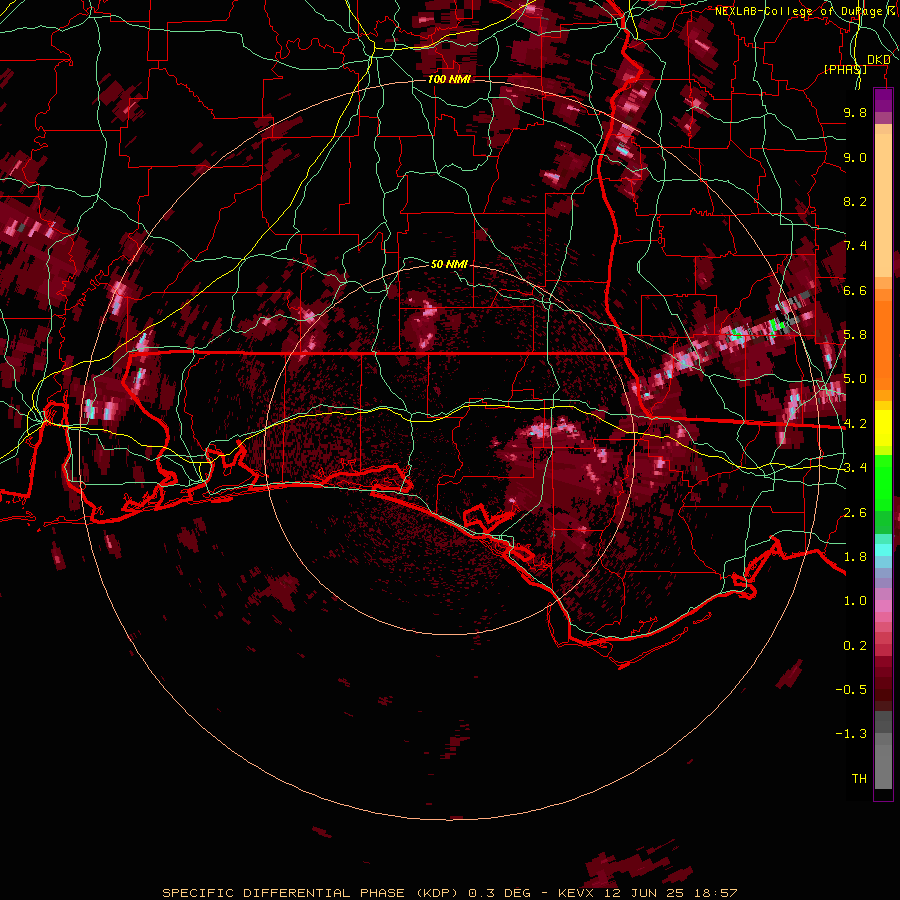Click the 50 NMI range ring label
Viewport: 900px width, 900px height.
449,264
